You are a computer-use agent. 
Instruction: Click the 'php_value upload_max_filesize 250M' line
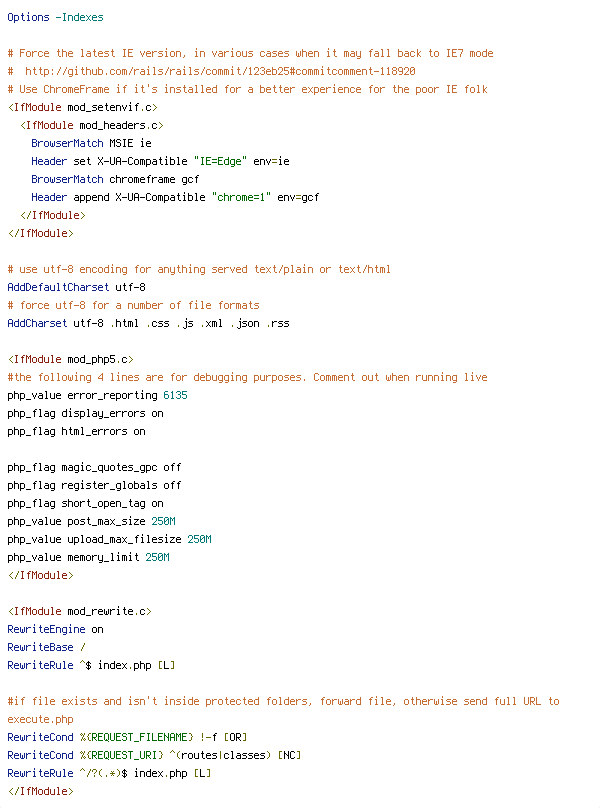tap(109, 540)
